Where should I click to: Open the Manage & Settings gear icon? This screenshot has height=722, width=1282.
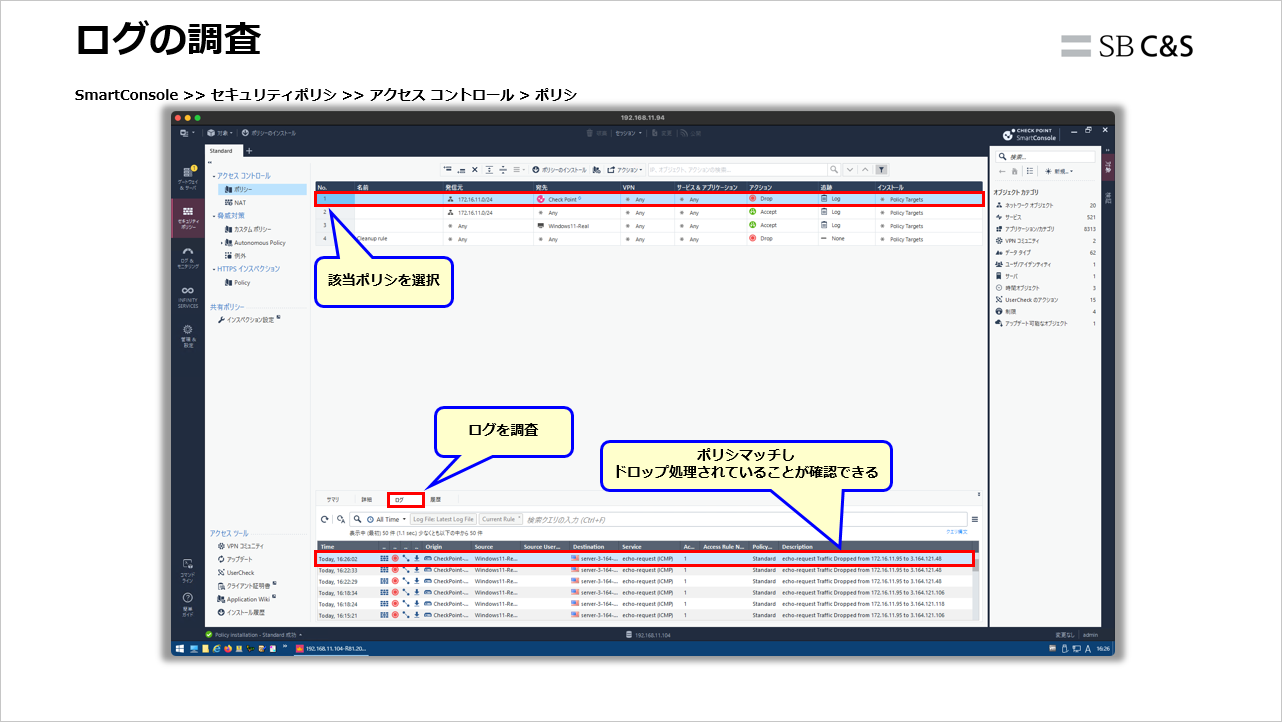187,335
